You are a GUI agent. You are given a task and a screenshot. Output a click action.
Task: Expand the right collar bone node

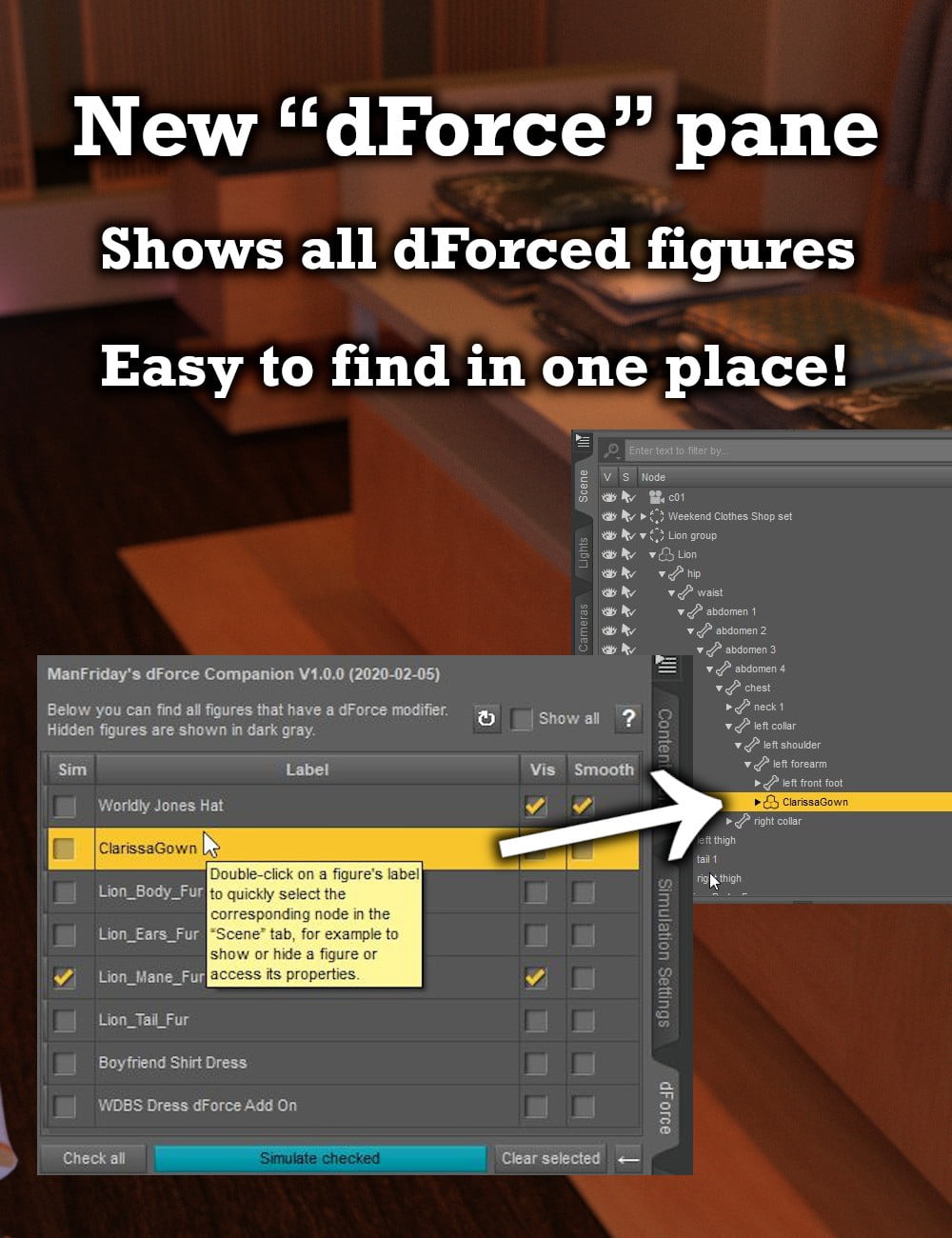729,821
